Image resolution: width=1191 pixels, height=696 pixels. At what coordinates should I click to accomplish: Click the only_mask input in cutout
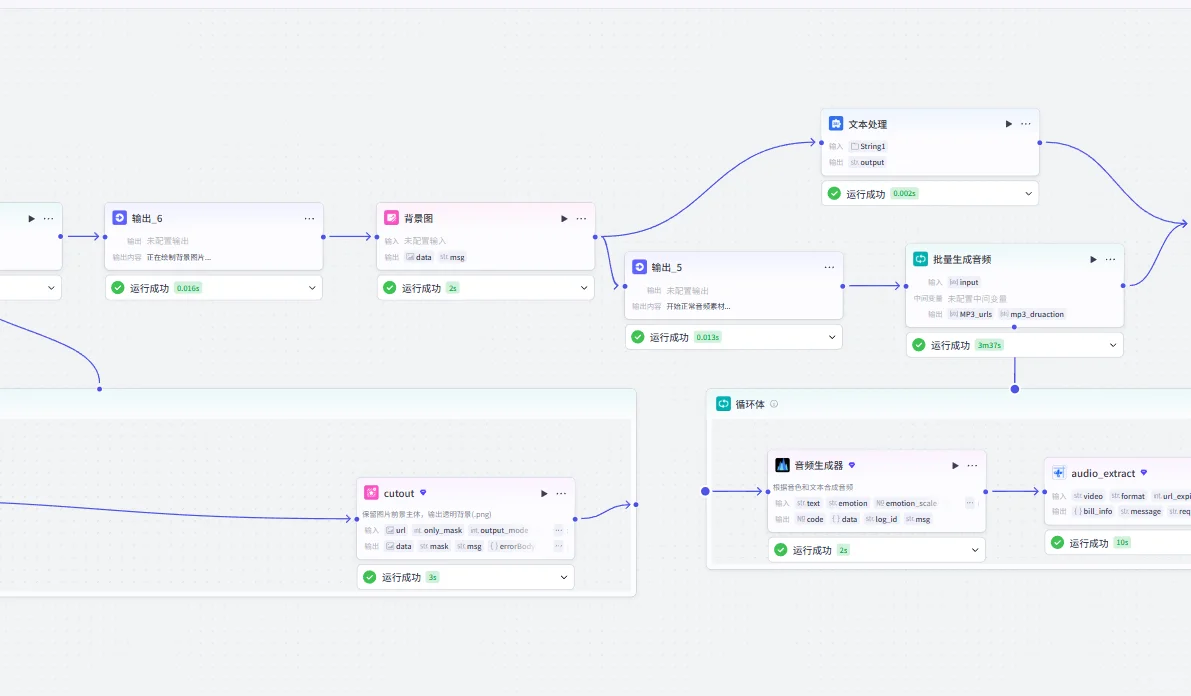(438, 530)
